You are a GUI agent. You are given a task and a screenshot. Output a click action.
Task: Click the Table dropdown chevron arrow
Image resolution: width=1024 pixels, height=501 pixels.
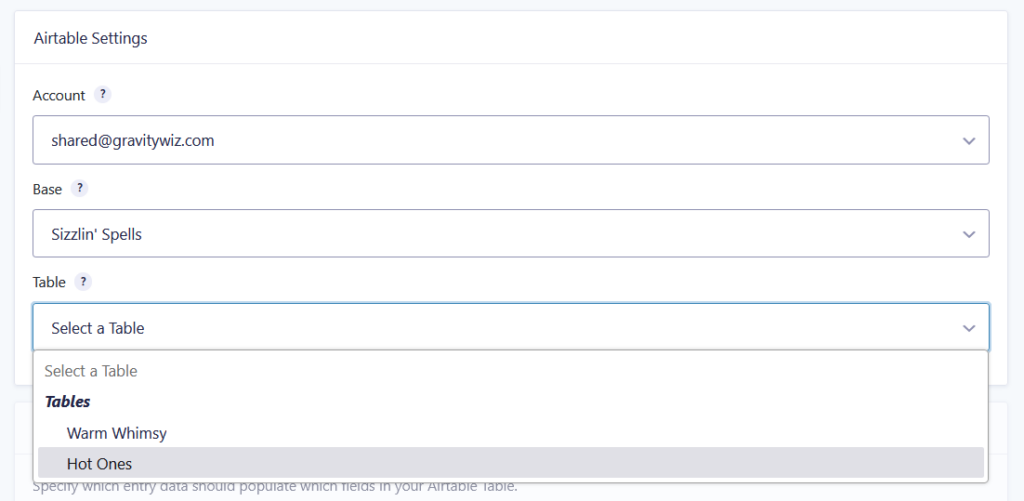968,328
